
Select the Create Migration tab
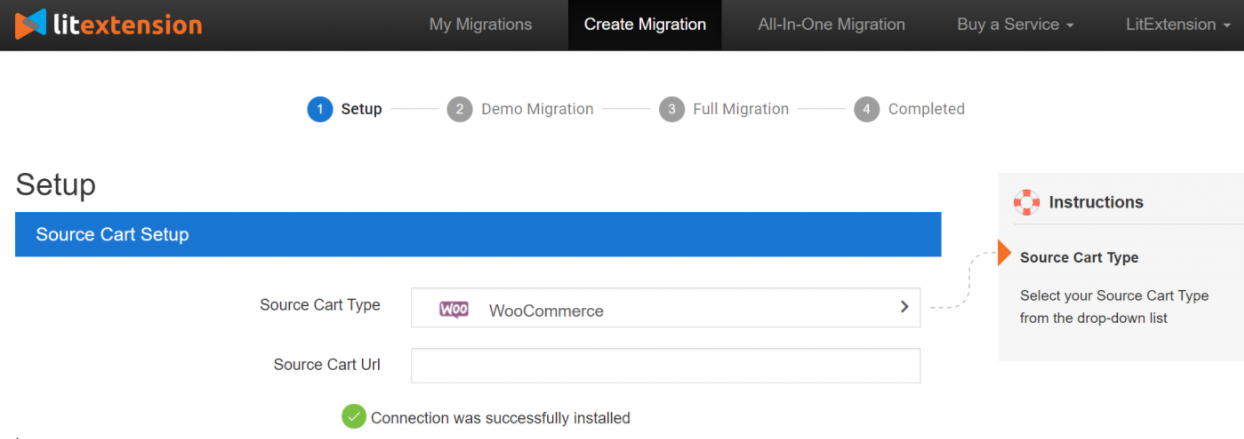tap(645, 24)
